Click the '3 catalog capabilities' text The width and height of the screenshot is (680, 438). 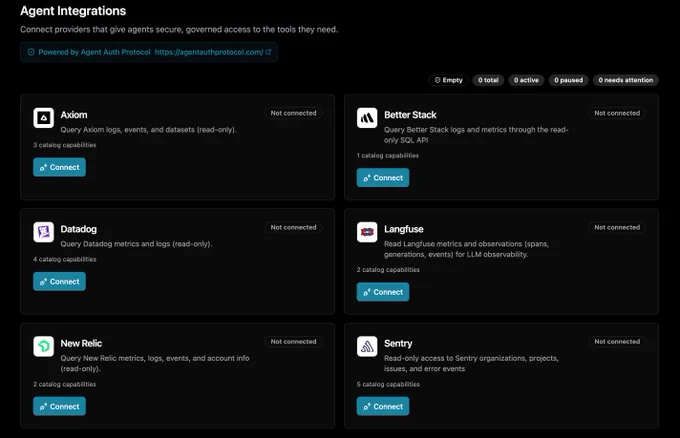[65, 145]
